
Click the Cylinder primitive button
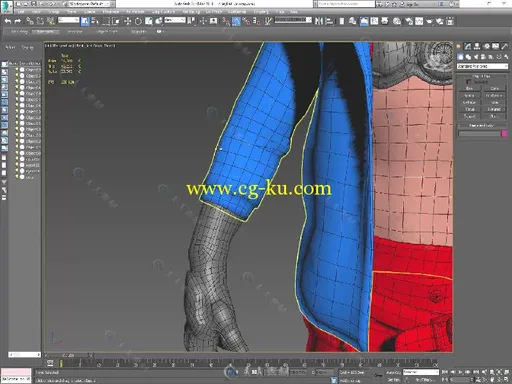coord(469,102)
